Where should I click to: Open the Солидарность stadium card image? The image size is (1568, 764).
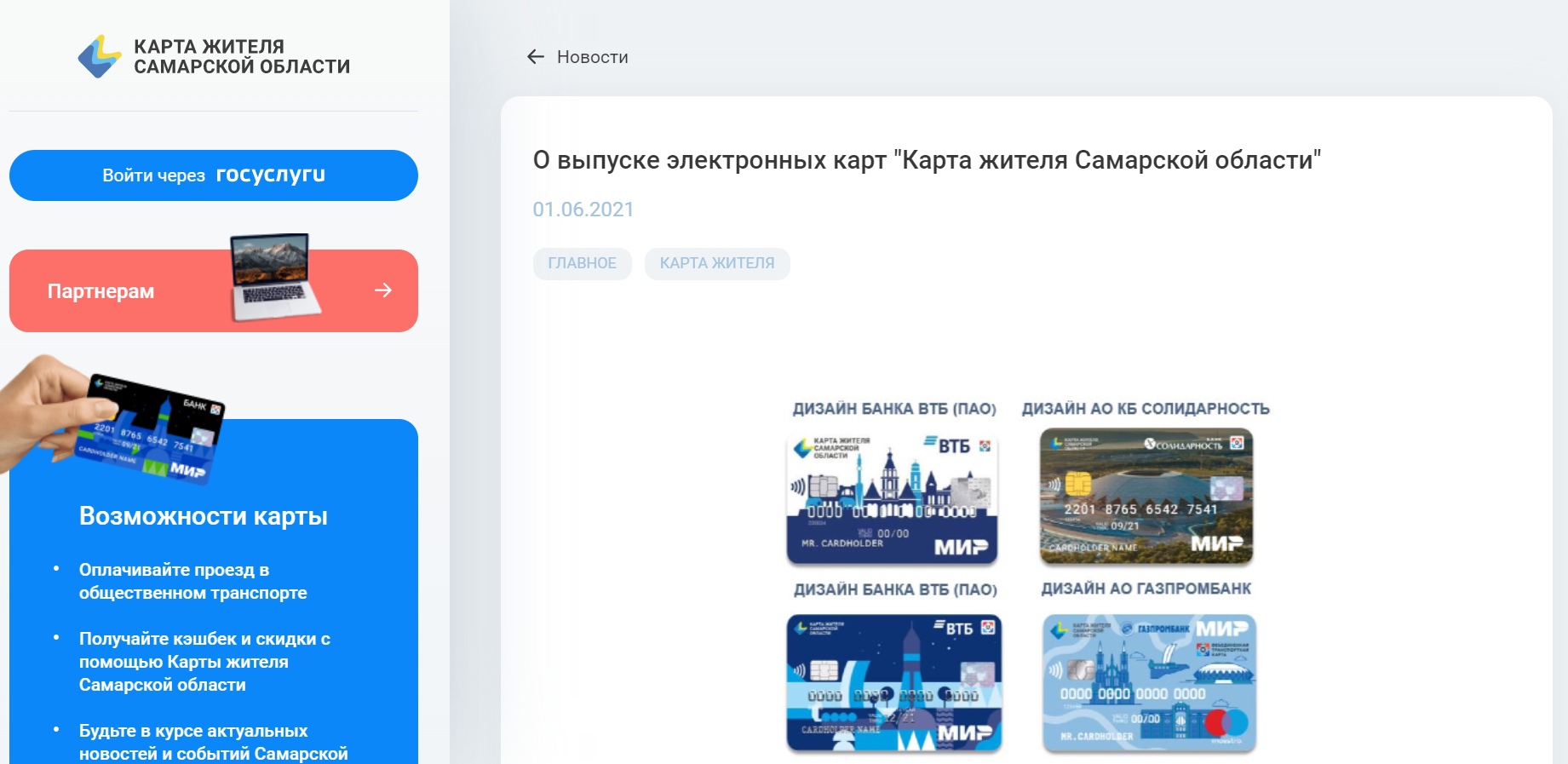coord(1146,497)
